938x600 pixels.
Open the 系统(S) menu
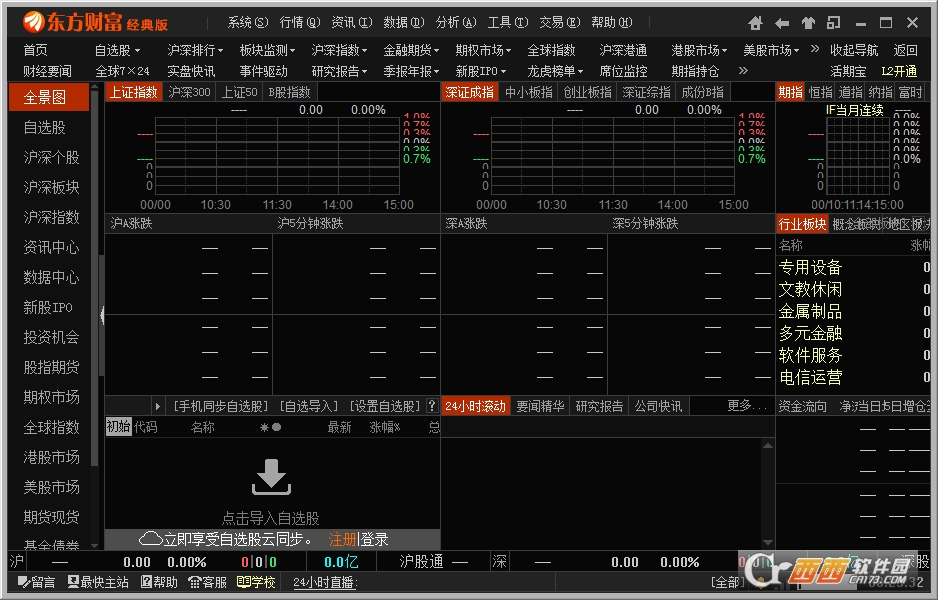[x=248, y=23]
